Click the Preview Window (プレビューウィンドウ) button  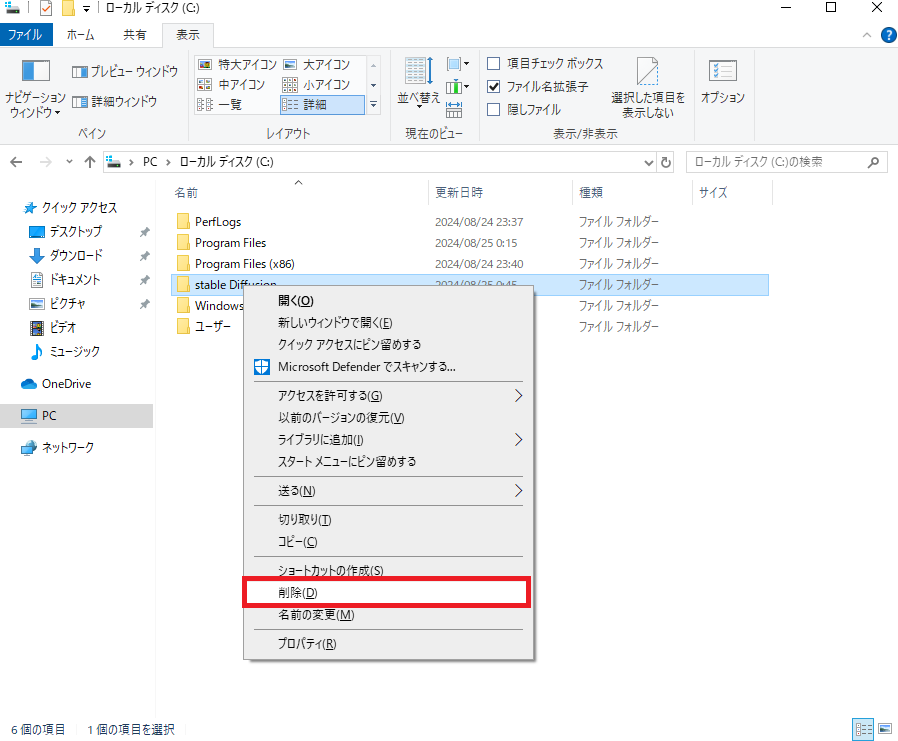(x=126, y=72)
